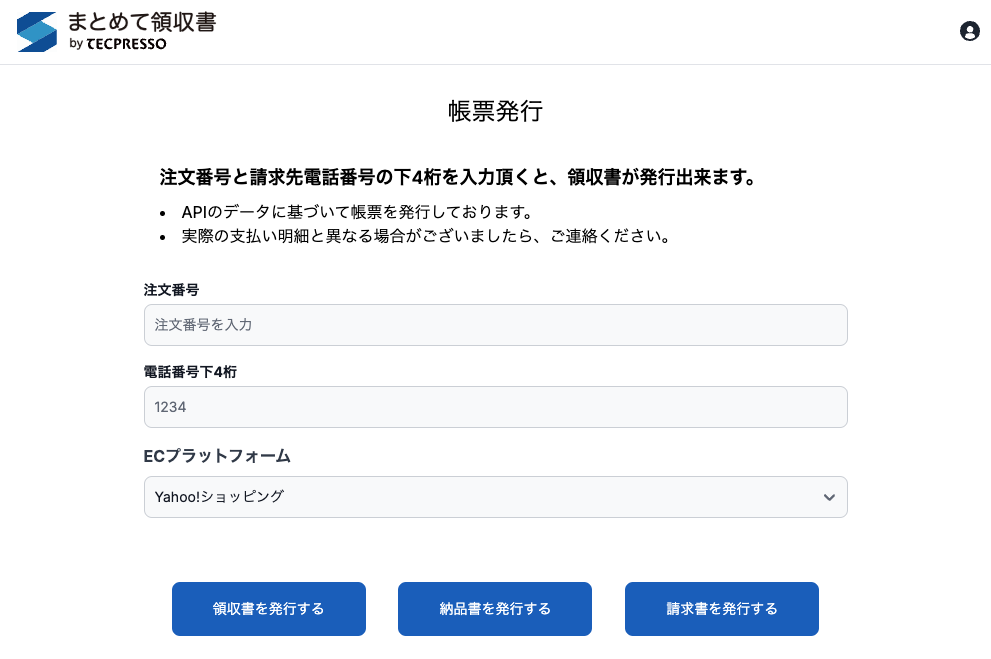Click the 注文番号 field label
Viewport: 991px width, 659px height.
tap(171, 289)
